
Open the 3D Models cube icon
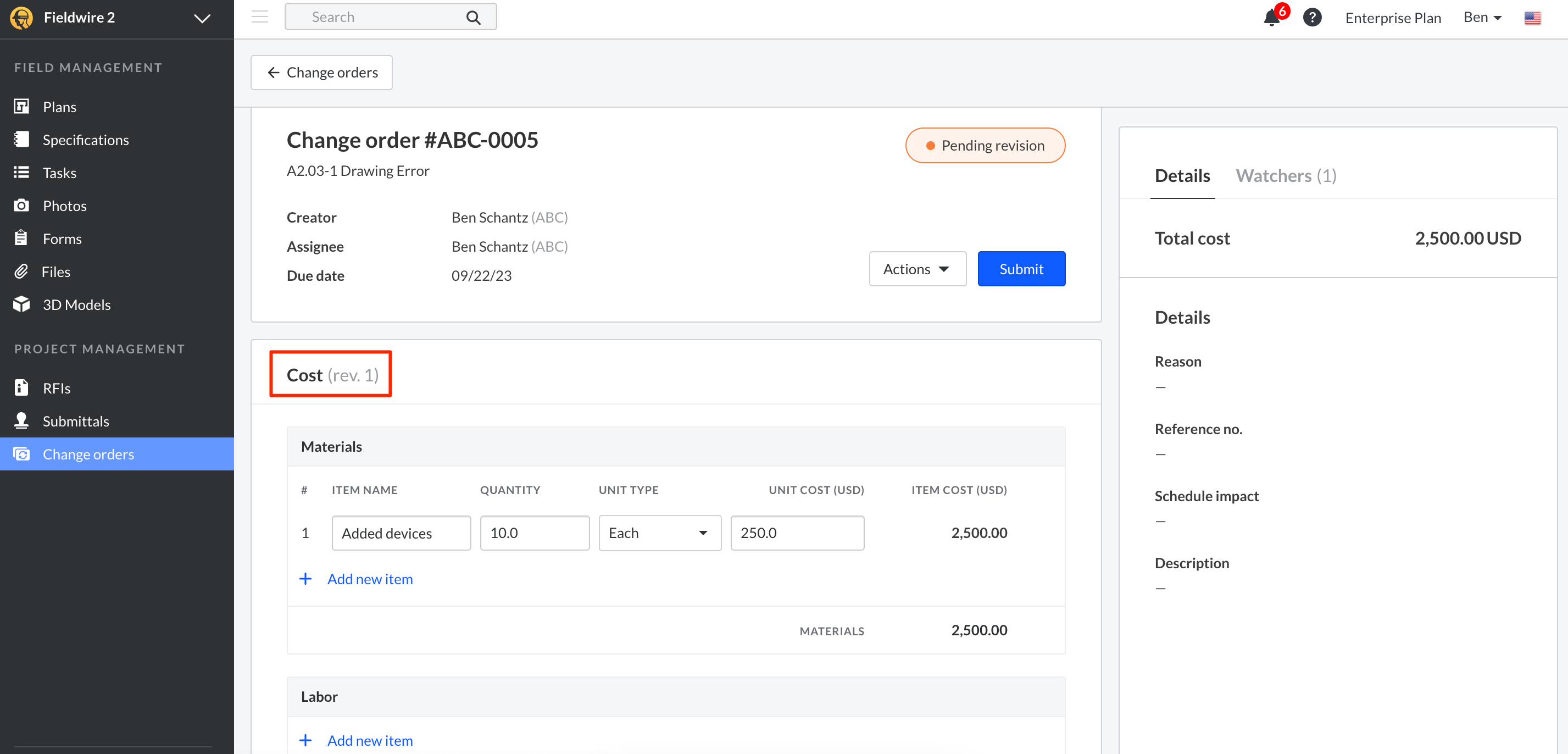tap(21, 304)
